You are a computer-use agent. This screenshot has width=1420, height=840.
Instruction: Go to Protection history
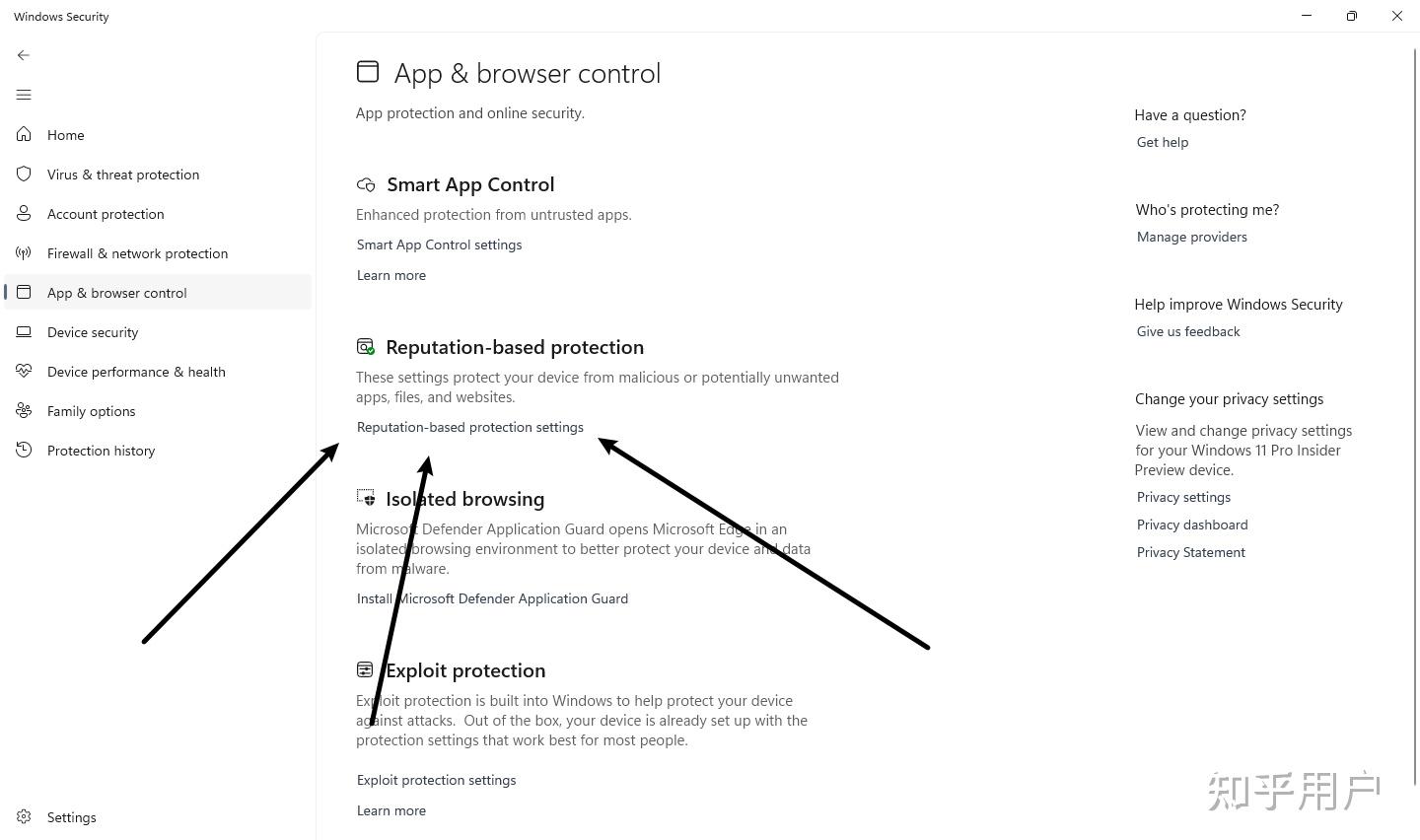[x=101, y=451]
